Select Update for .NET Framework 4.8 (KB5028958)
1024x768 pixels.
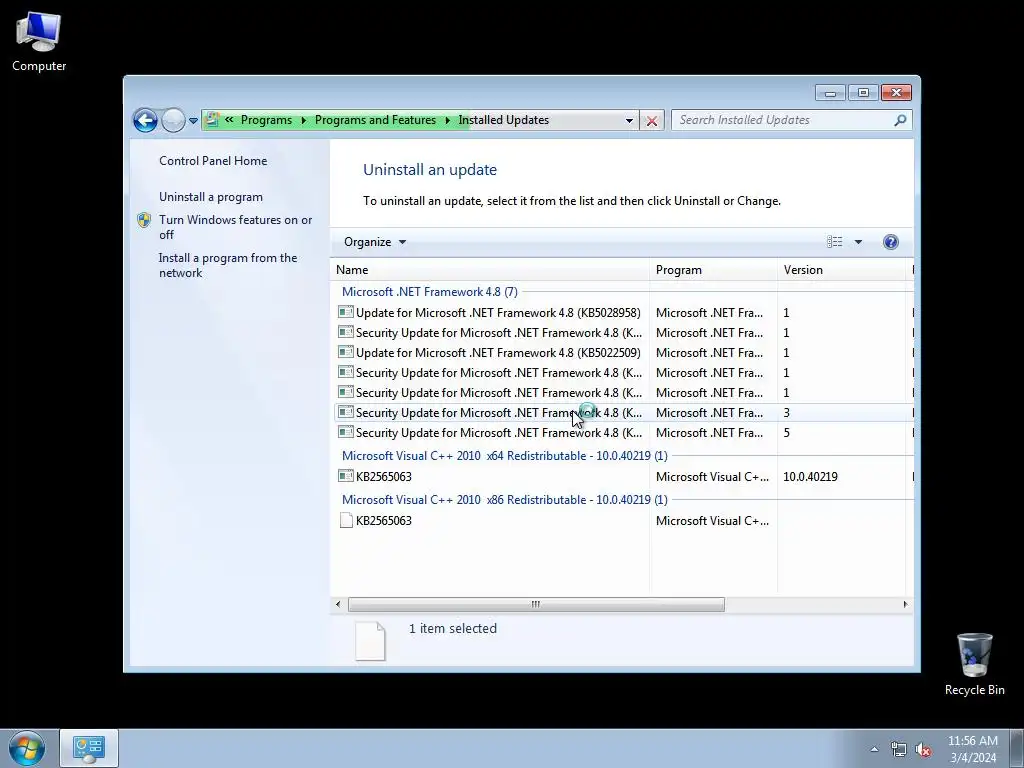[x=498, y=313]
